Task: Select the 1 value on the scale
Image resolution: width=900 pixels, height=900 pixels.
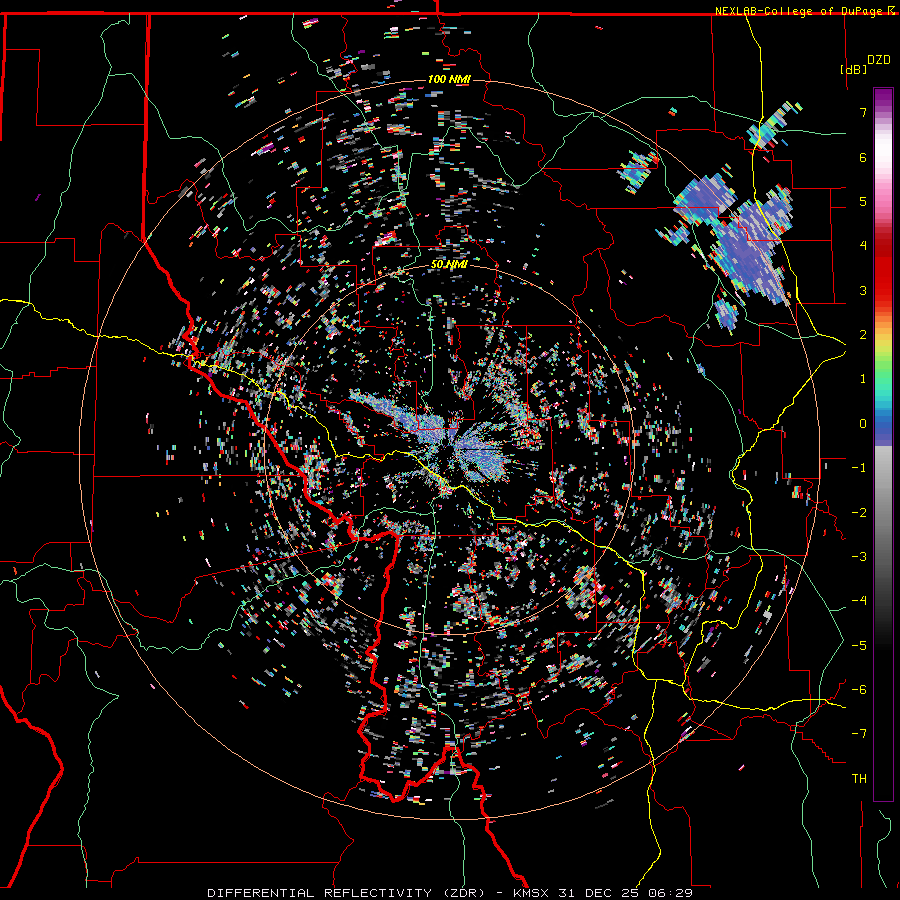Action: coord(863,379)
